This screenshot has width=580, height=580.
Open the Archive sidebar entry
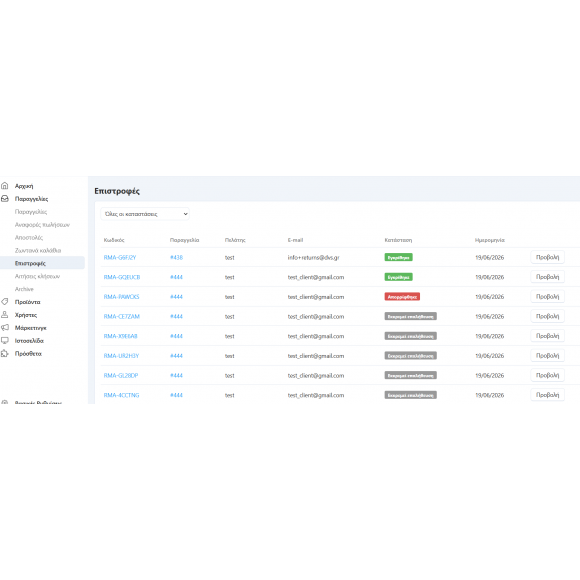[x=24, y=289]
